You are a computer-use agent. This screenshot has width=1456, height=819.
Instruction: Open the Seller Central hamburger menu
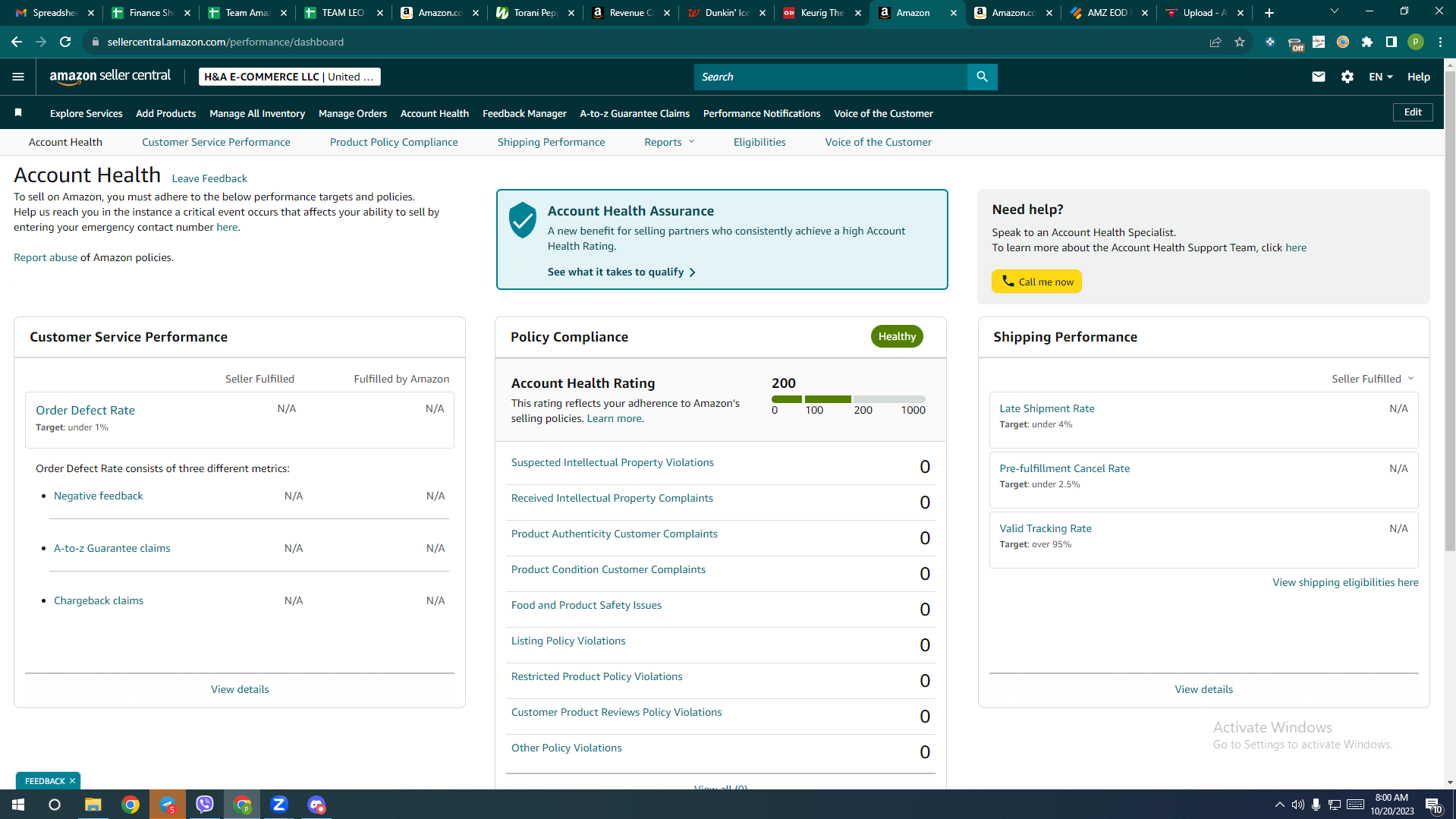(x=18, y=77)
